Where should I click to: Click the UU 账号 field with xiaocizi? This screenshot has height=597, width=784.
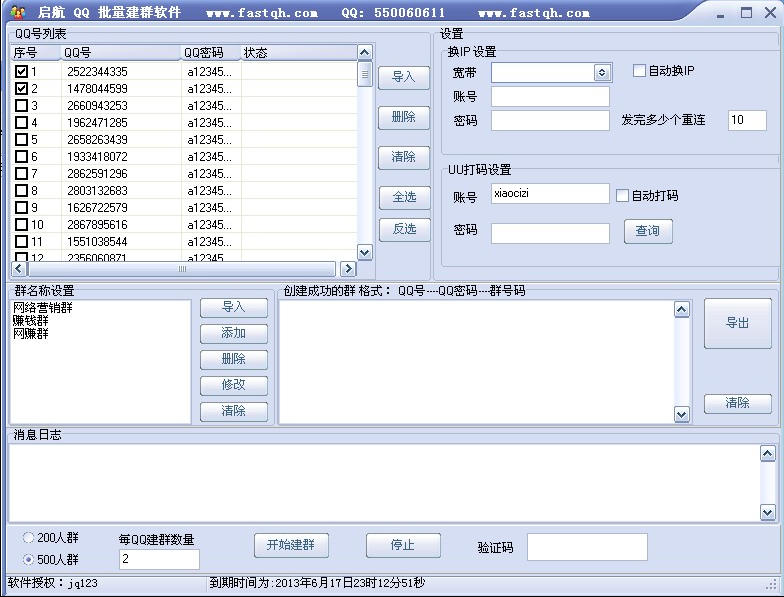[x=550, y=194]
